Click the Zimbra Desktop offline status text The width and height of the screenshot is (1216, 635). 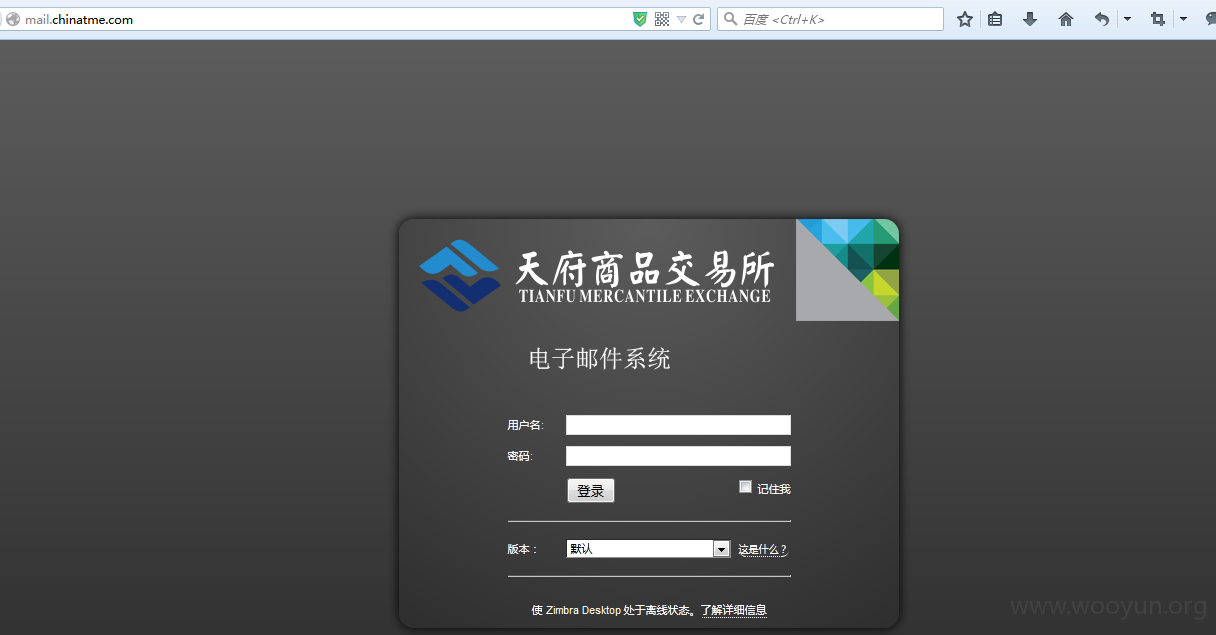(x=611, y=610)
